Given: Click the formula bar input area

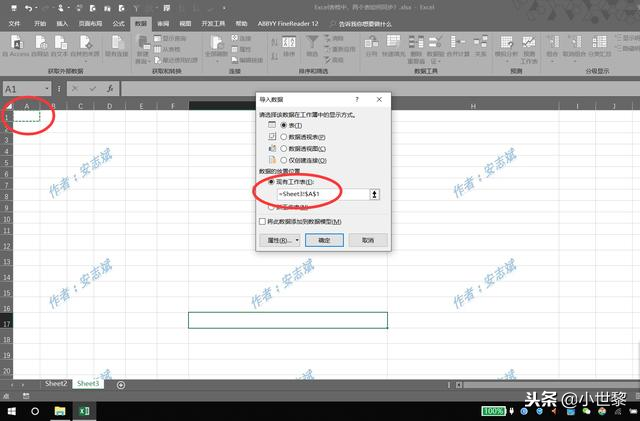Looking at the screenshot, I should 380,89.
